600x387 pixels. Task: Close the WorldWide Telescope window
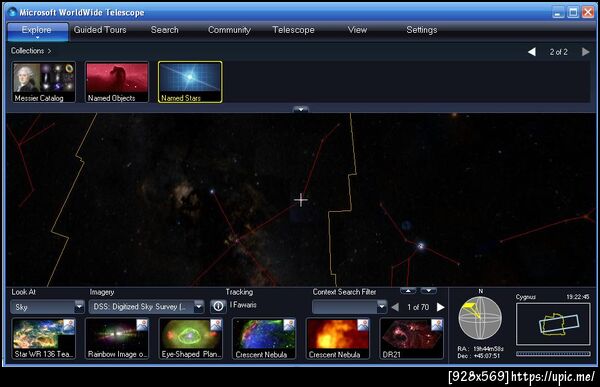click(588, 12)
